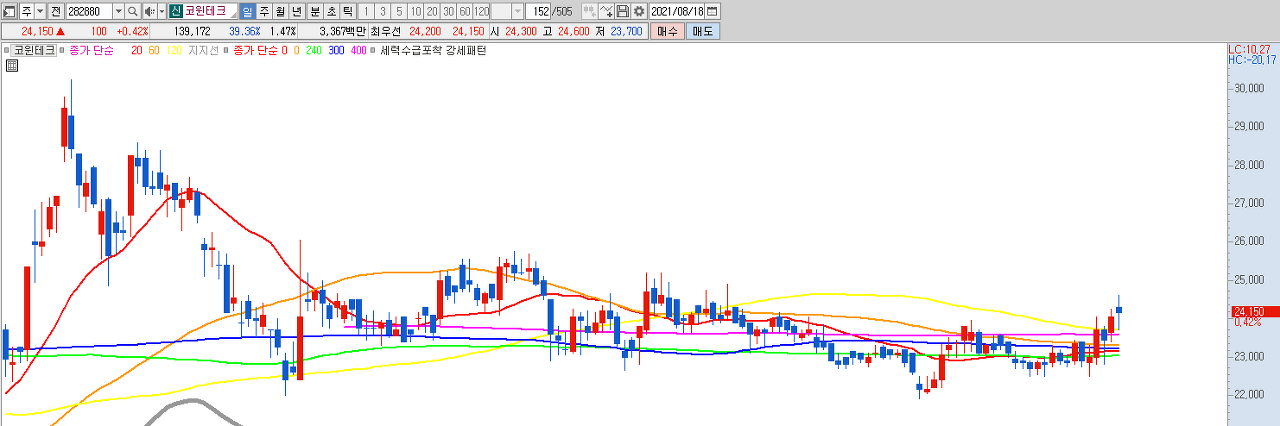This screenshot has width=1280, height=426.
Task: Click the LC:10.27 label at chart corner
Action: (x=1249, y=49)
